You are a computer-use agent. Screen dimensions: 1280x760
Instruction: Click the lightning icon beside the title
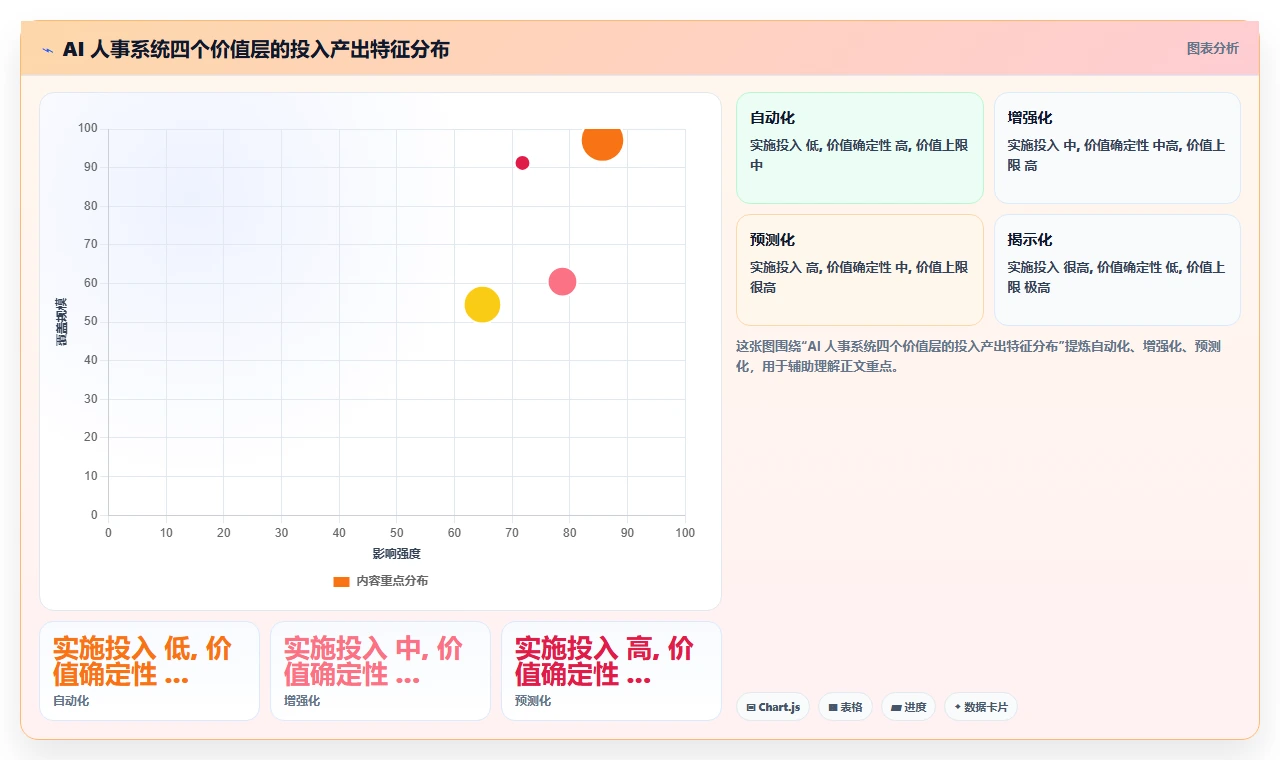pyautogui.click(x=47, y=50)
